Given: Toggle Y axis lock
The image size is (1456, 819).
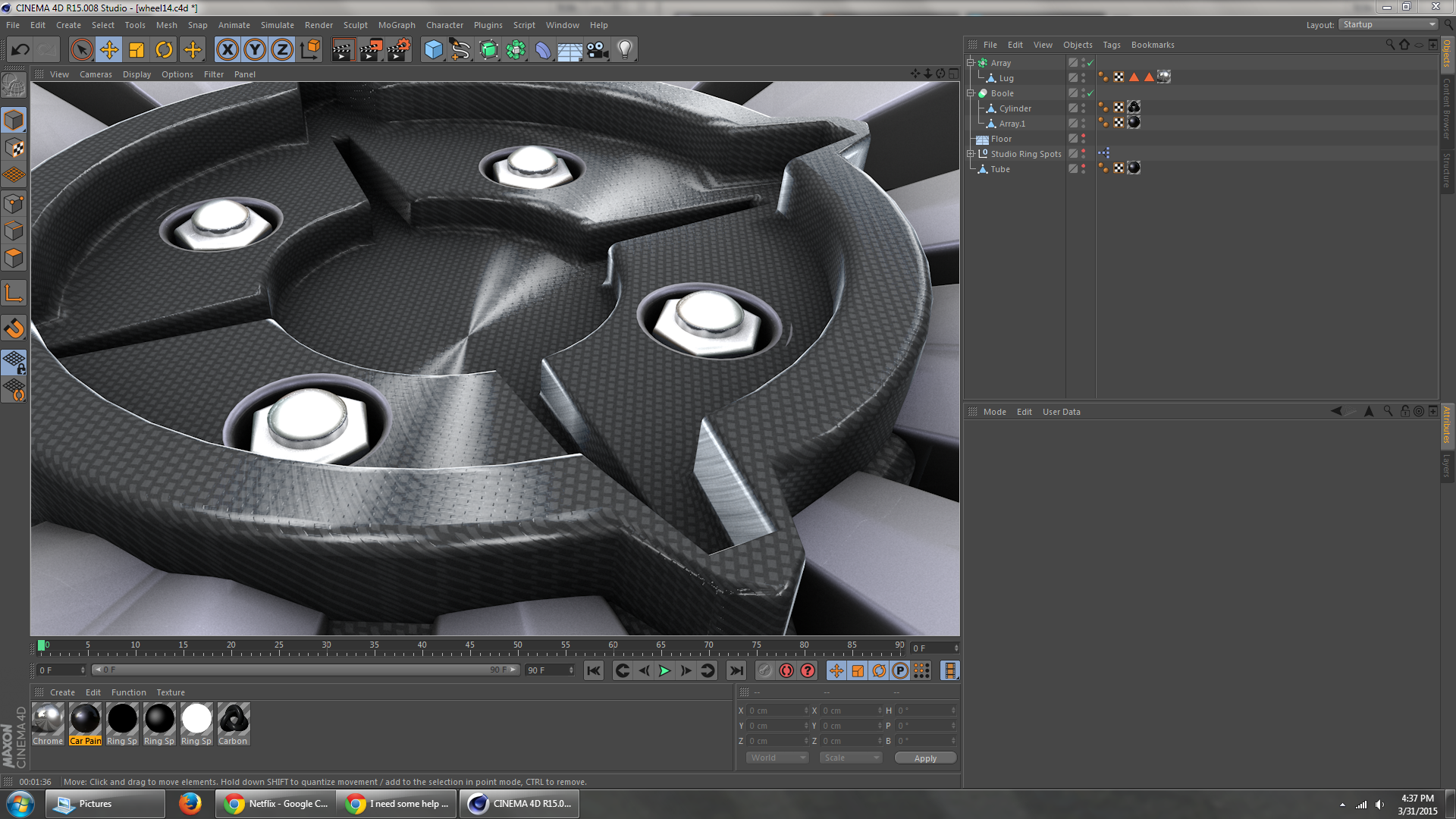Looking at the screenshot, I should 255,50.
